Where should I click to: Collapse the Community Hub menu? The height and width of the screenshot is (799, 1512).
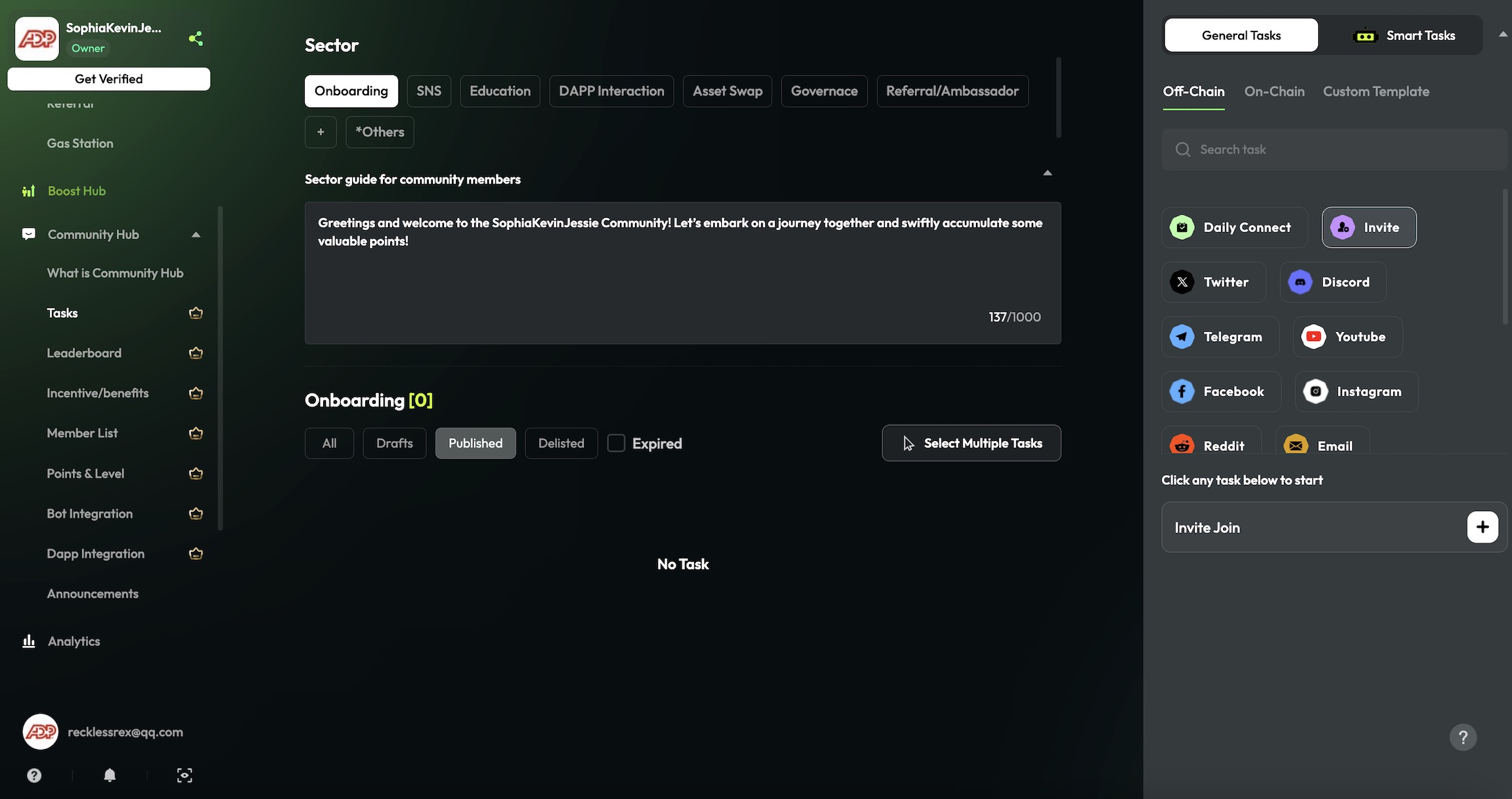[196, 235]
